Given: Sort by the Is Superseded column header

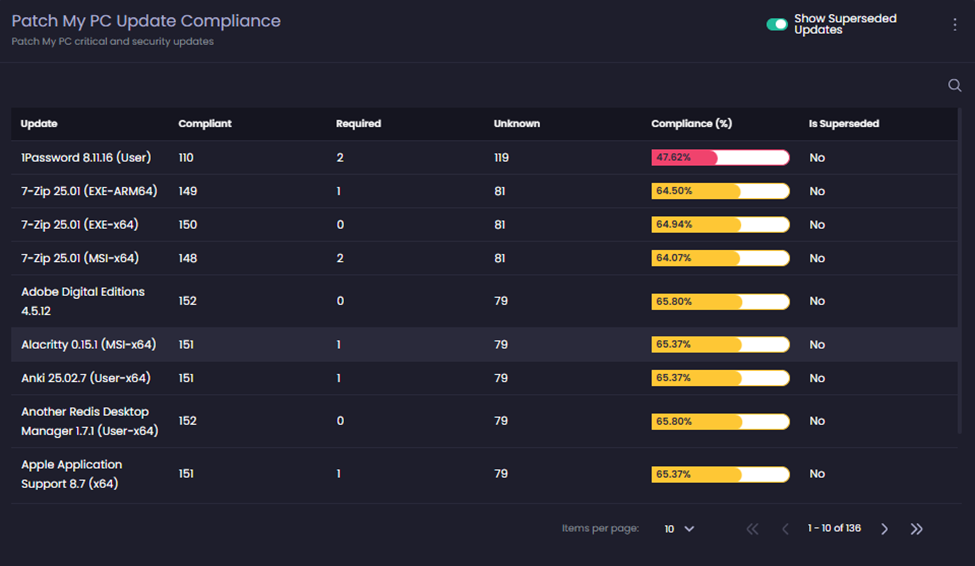Looking at the screenshot, I should [x=844, y=123].
